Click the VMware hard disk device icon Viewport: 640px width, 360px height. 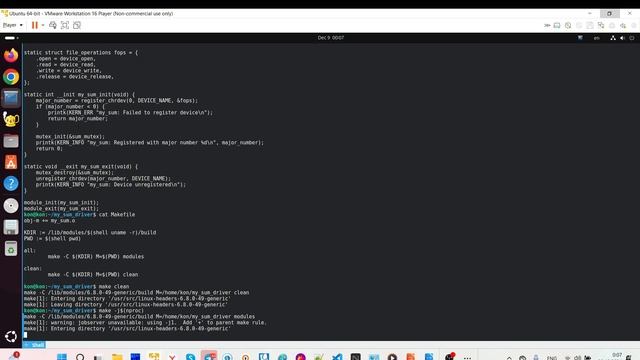[557, 25]
